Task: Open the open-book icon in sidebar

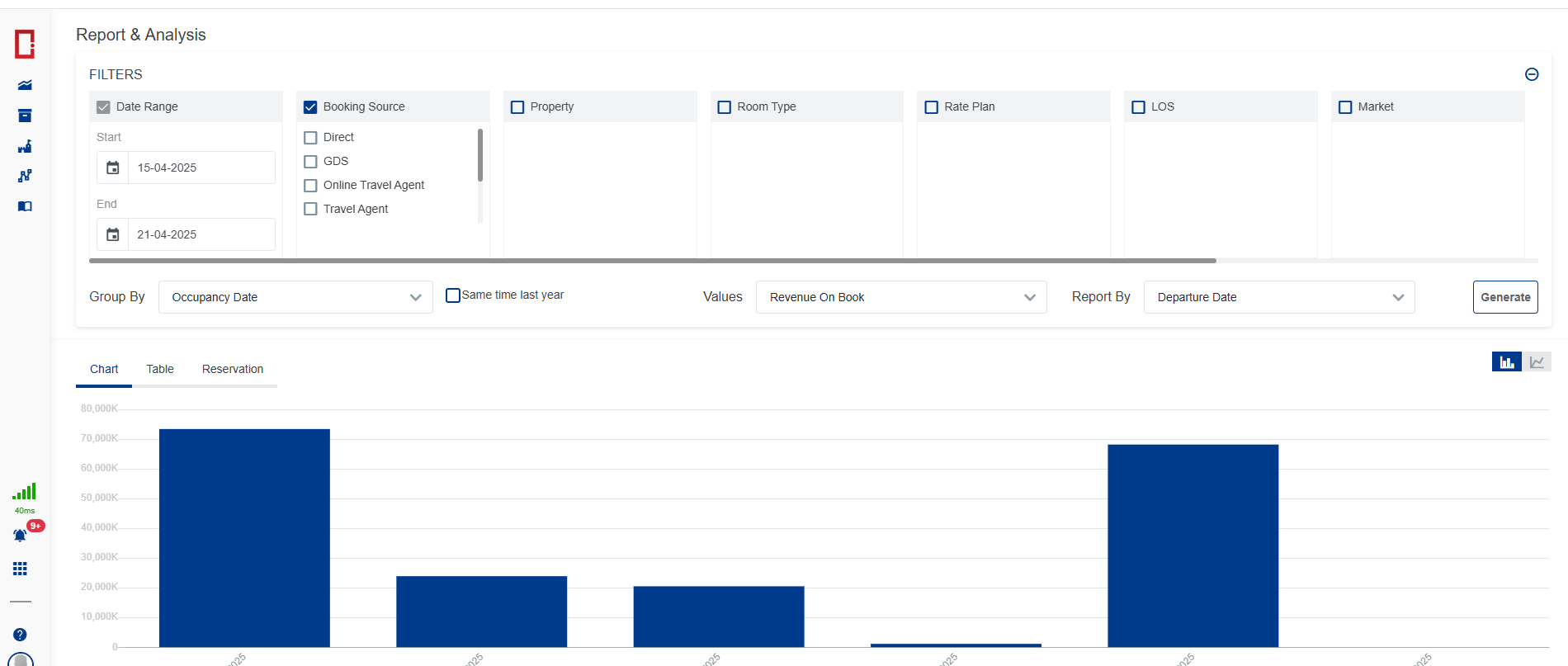Action: point(25,206)
